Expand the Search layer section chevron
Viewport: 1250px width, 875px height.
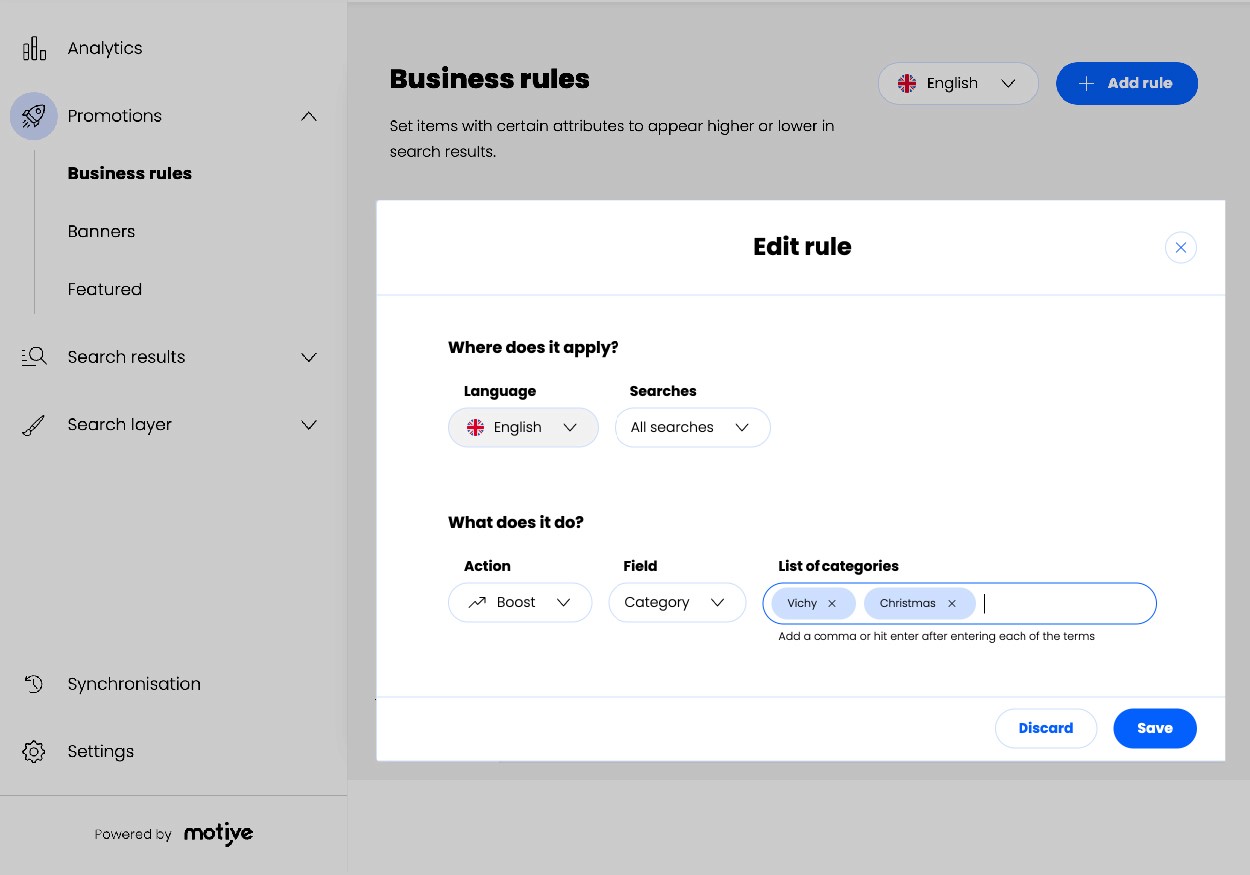(309, 425)
